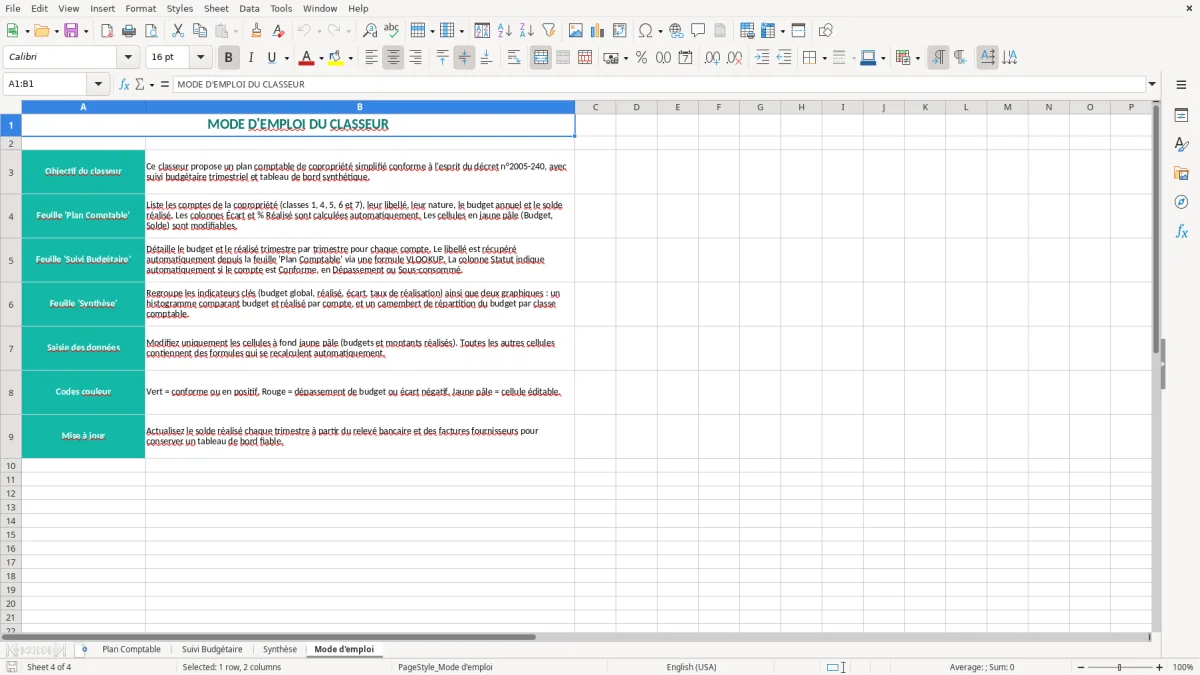Open Font Color dropdown arrow
Screen dimensions: 1200x675
[321, 58]
